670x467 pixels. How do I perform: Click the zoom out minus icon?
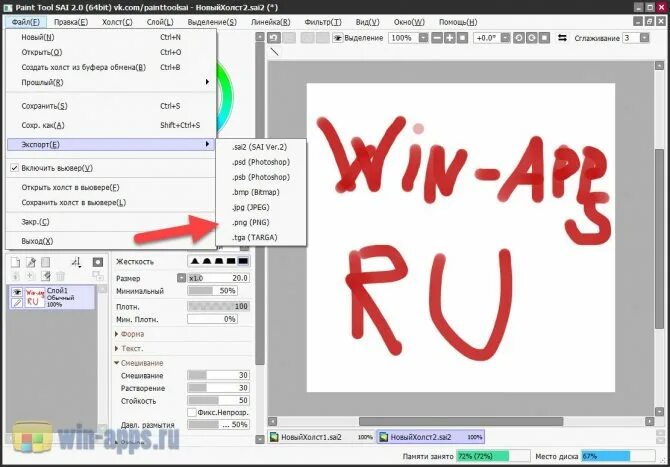pyautogui.click(x=437, y=38)
